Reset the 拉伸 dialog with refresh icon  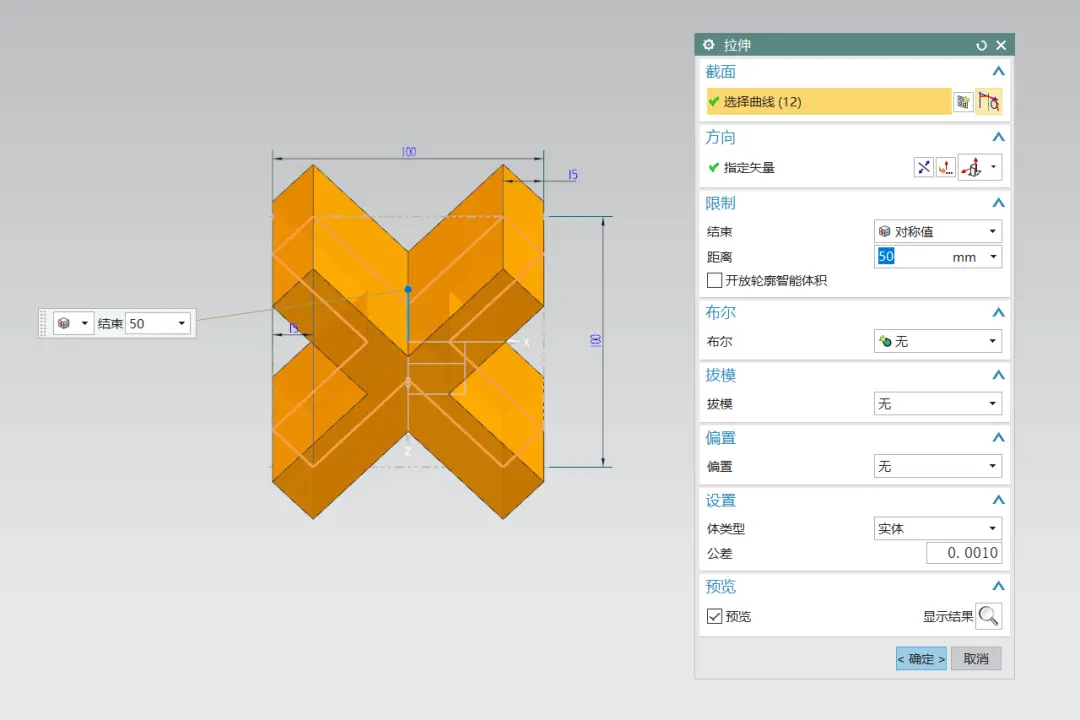982,45
